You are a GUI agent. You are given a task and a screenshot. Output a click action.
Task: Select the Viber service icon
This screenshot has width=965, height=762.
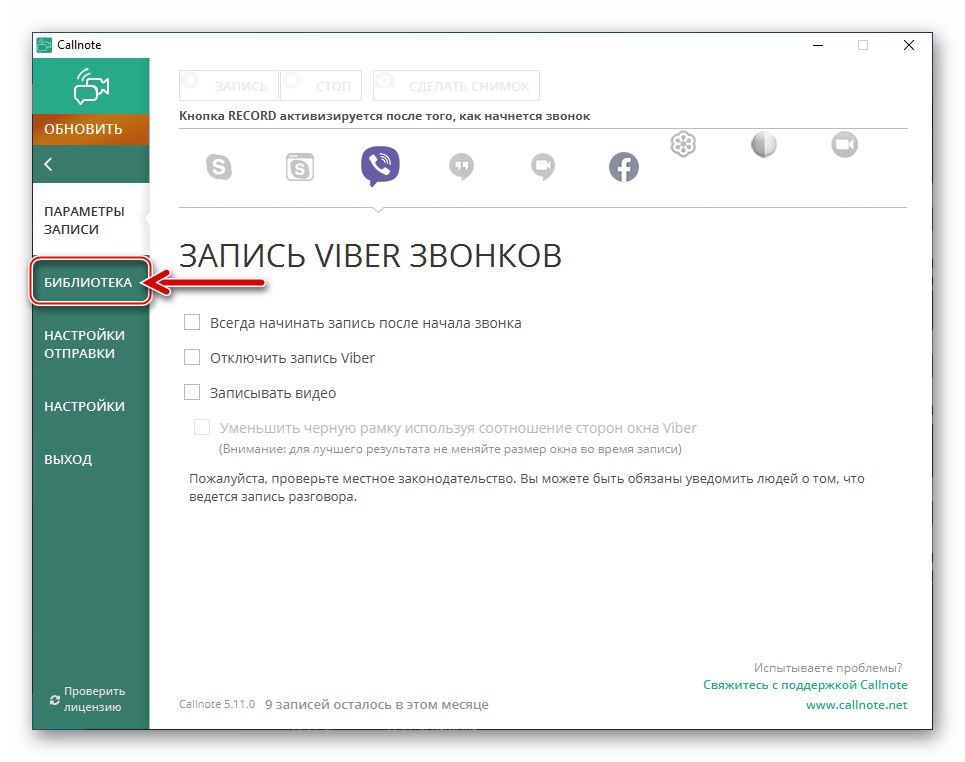(380, 166)
